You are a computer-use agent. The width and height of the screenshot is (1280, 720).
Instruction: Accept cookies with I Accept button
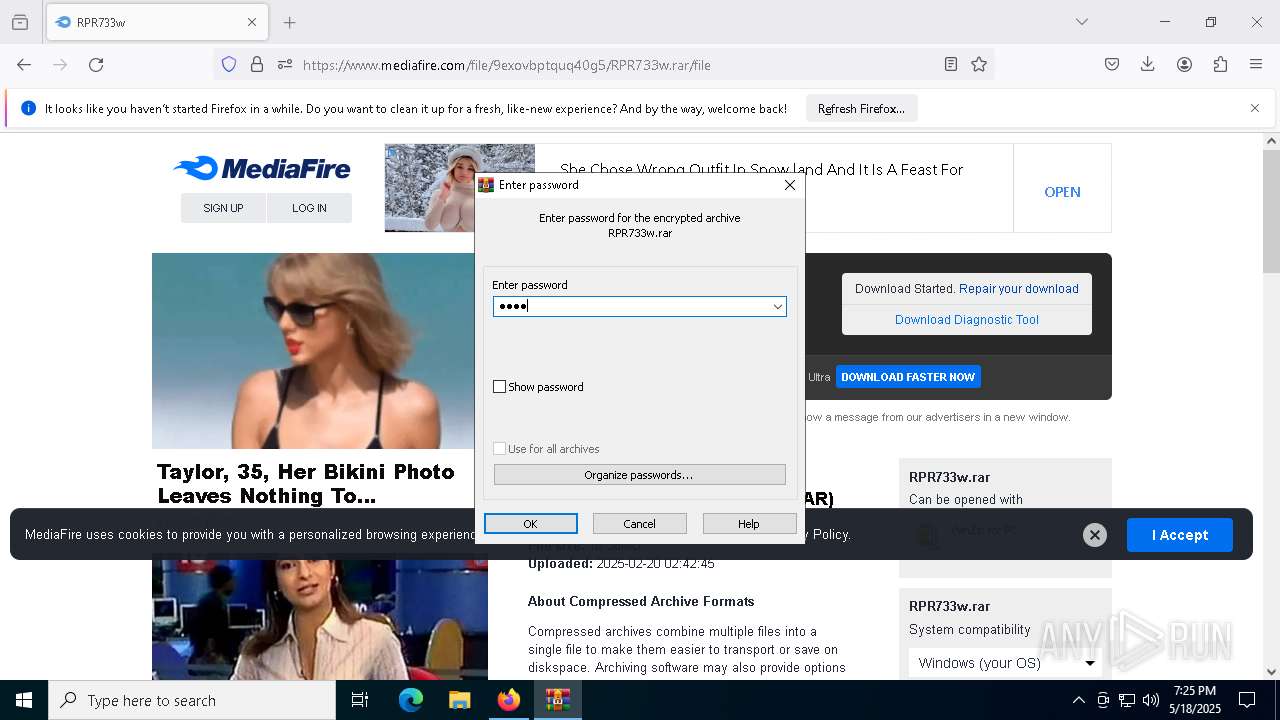pyautogui.click(x=1179, y=535)
